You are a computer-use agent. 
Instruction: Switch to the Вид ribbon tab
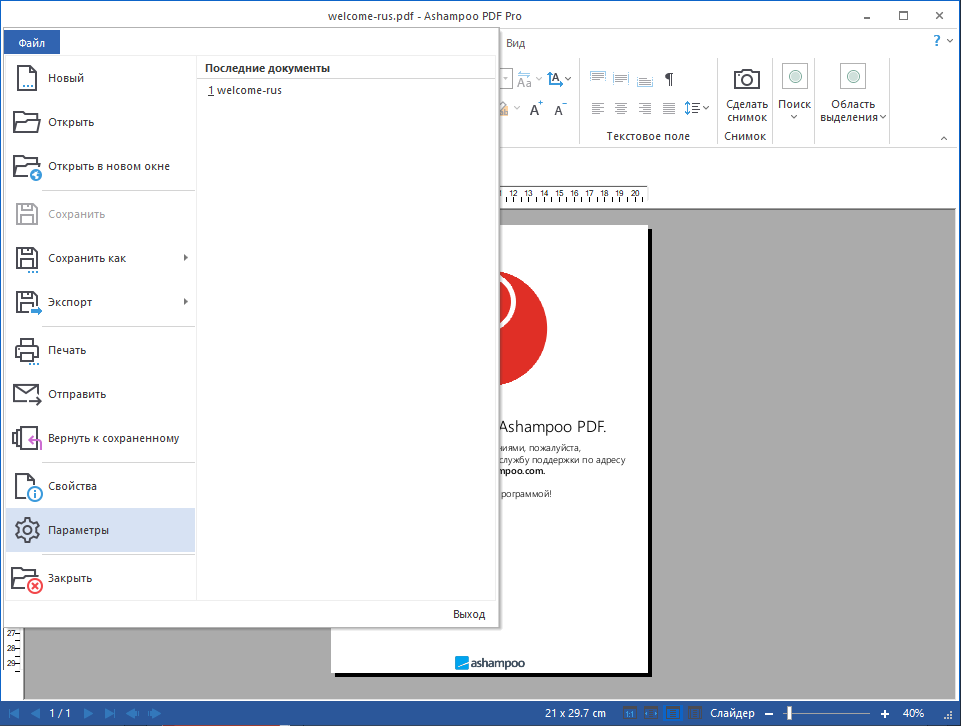click(x=515, y=43)
